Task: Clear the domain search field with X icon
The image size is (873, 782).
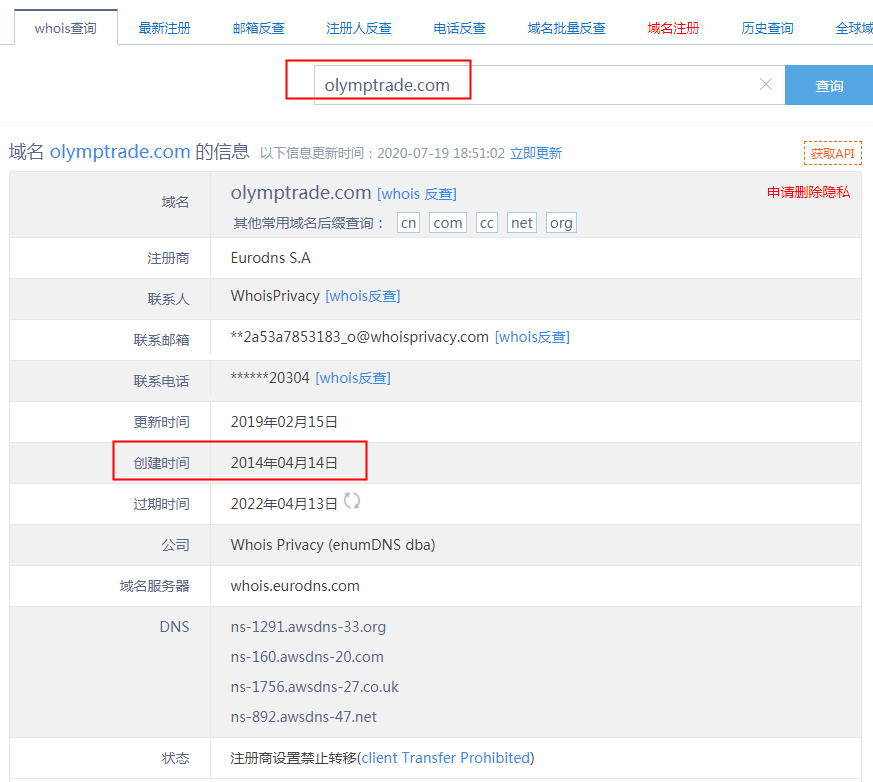Action: click(766, 85)
